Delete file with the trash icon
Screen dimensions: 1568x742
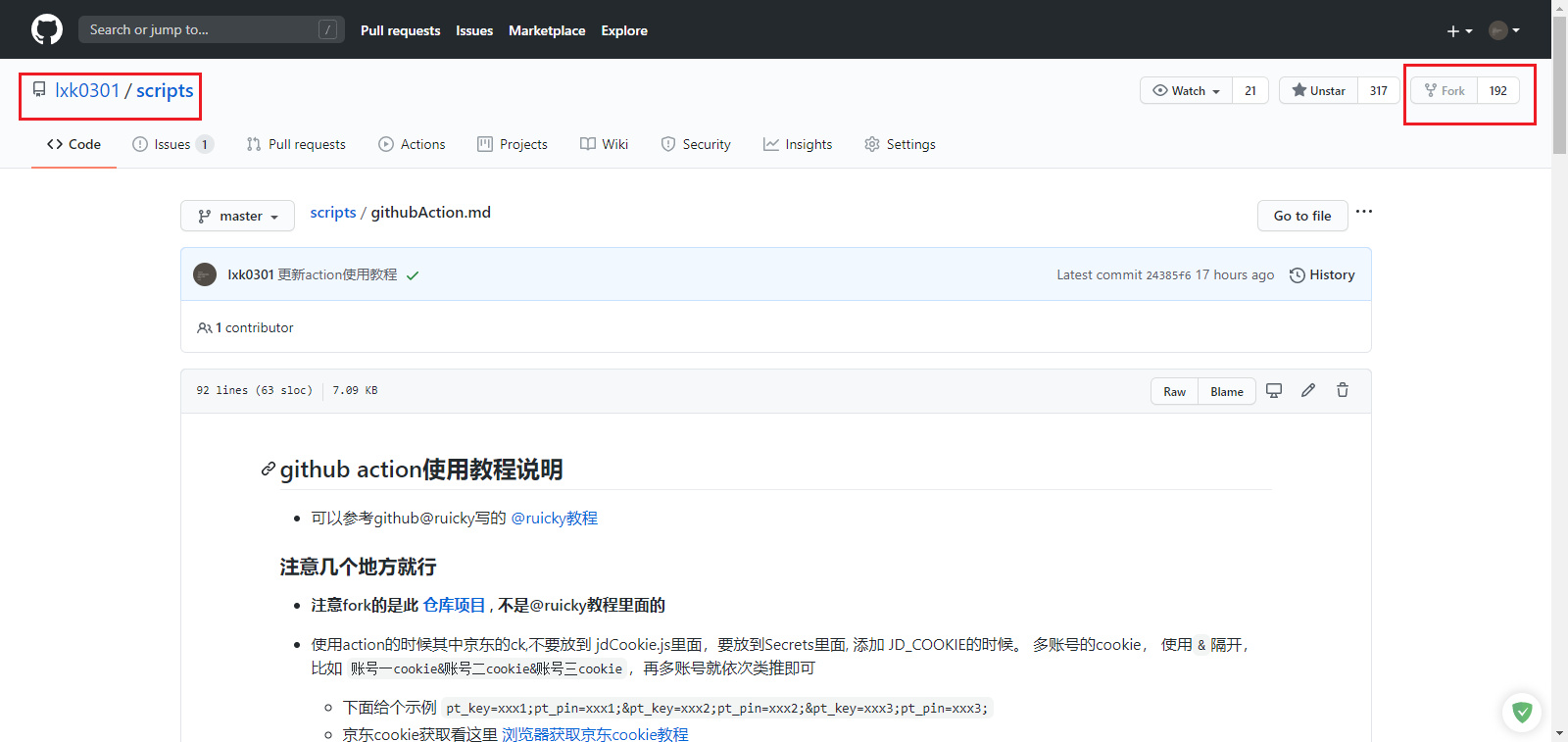pyautogui.click(x=1342, y=390)
